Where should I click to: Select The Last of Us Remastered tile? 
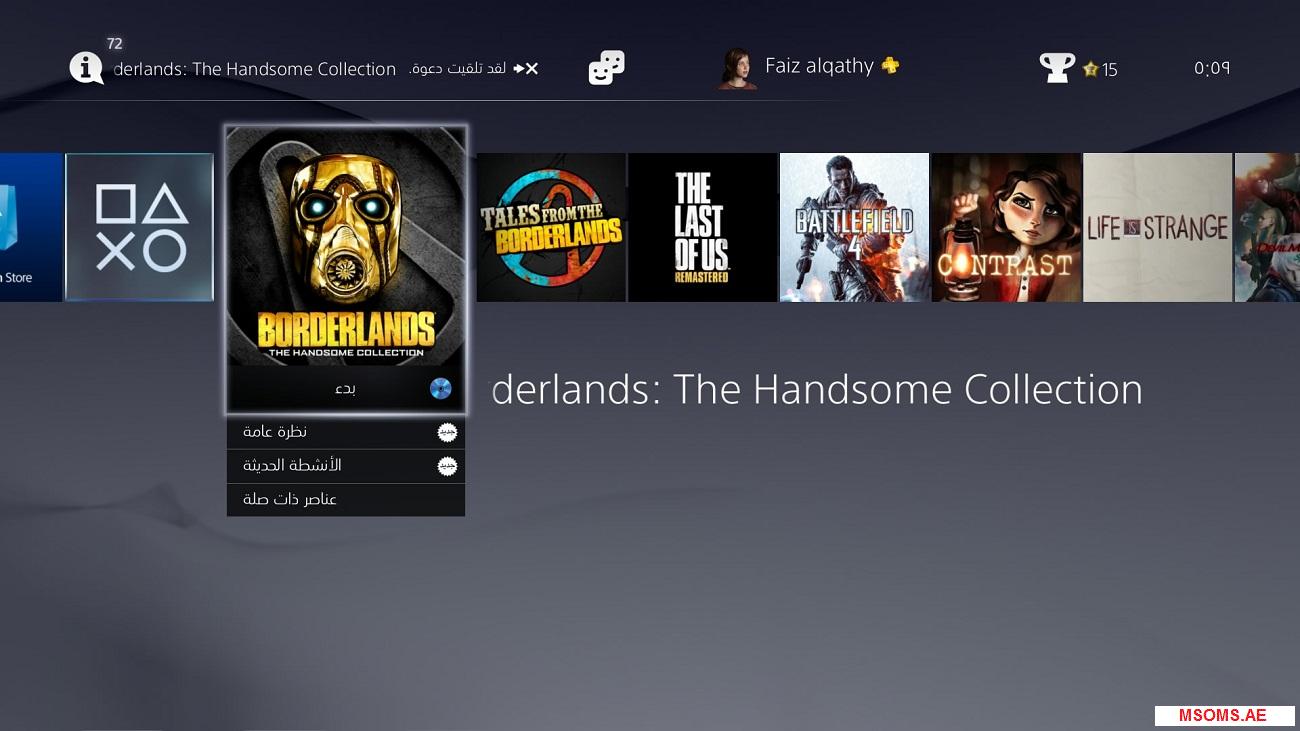703,227
